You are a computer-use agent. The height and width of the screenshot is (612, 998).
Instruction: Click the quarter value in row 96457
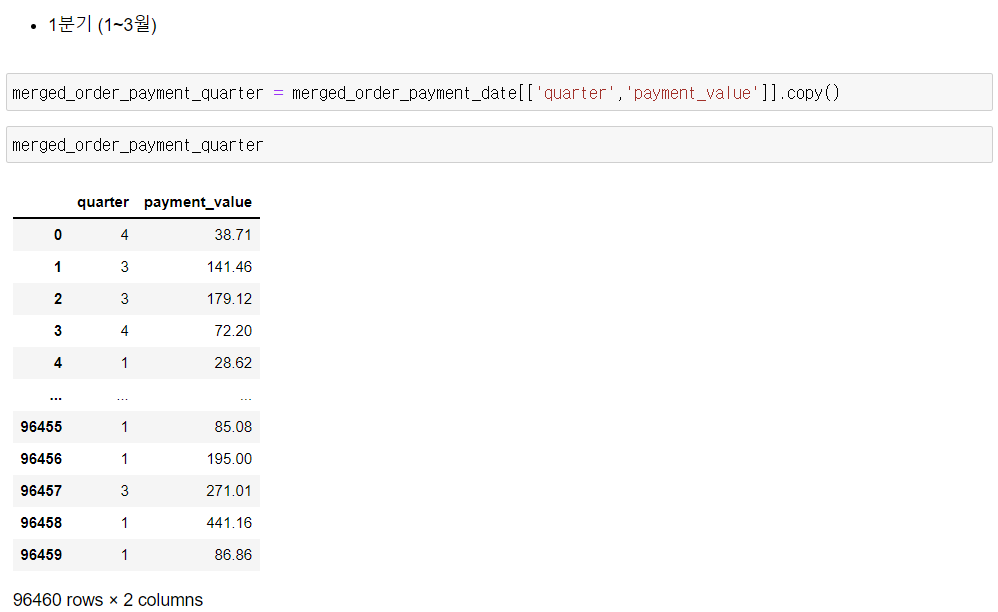coord(125,490)
